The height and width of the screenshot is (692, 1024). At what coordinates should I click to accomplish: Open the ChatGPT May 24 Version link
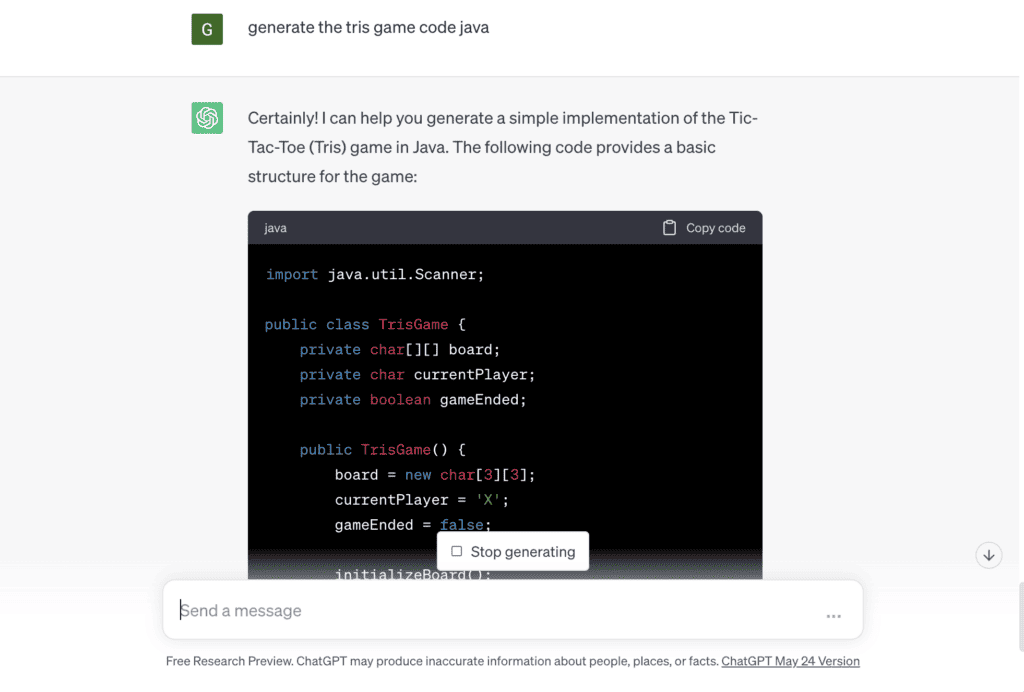coord(790,661)
